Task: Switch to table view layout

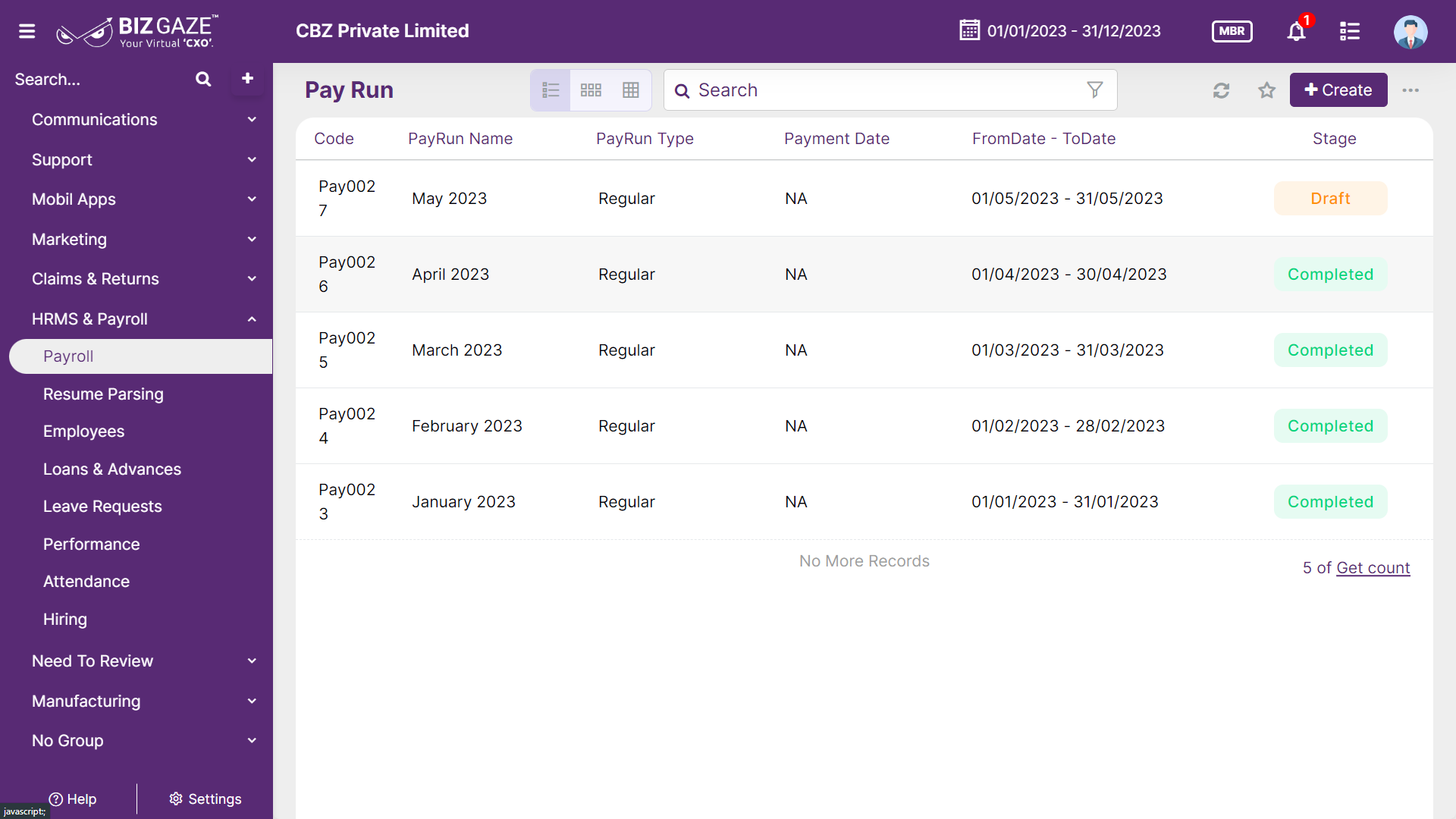Action: point(631,90)
